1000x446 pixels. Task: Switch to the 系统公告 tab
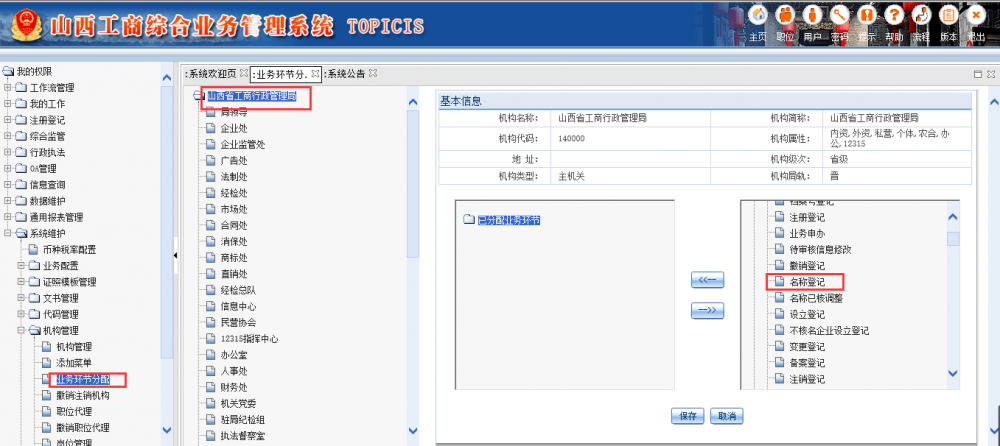click(346, 74)
